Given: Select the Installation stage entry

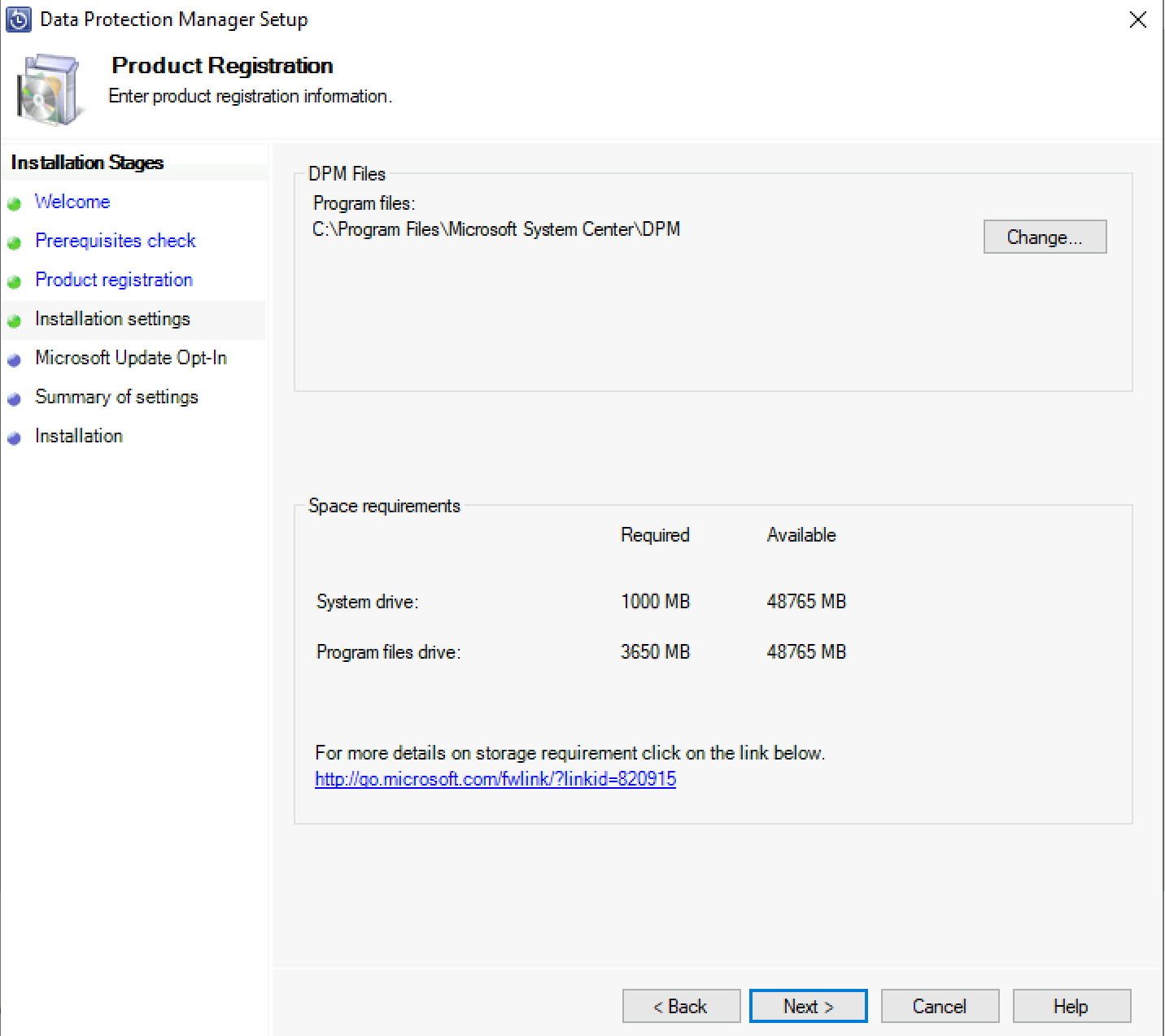Looking at the screenshot, I should (79, 436).
